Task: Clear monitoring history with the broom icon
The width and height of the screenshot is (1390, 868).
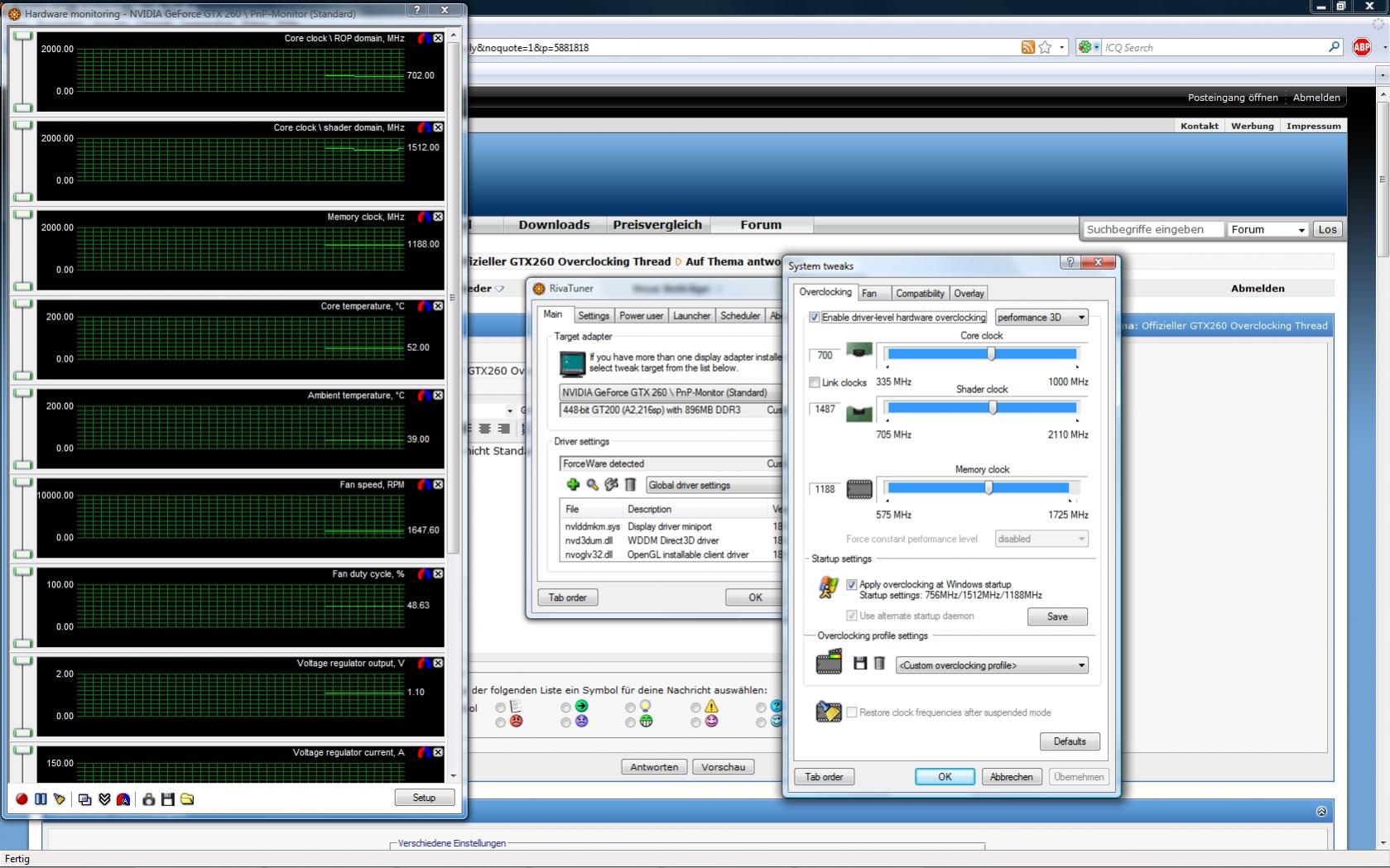Action: point(60,798)
